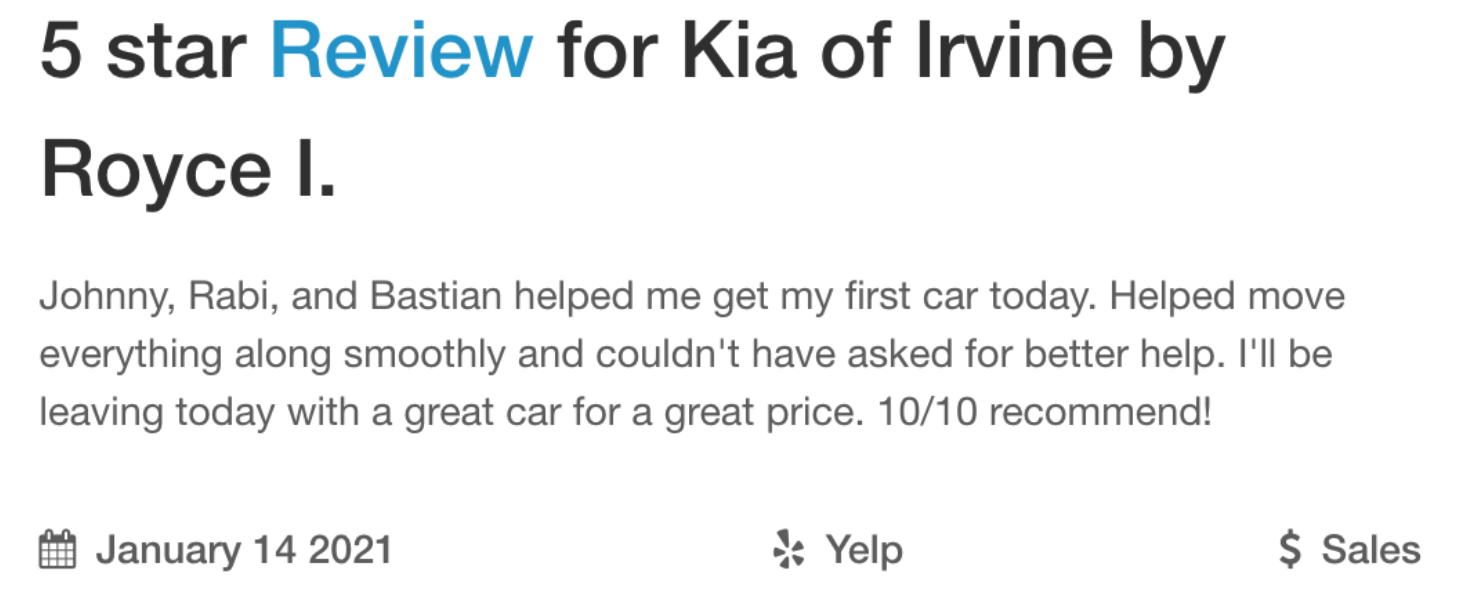Select the January 14 2021 date text

pos(244,550)
